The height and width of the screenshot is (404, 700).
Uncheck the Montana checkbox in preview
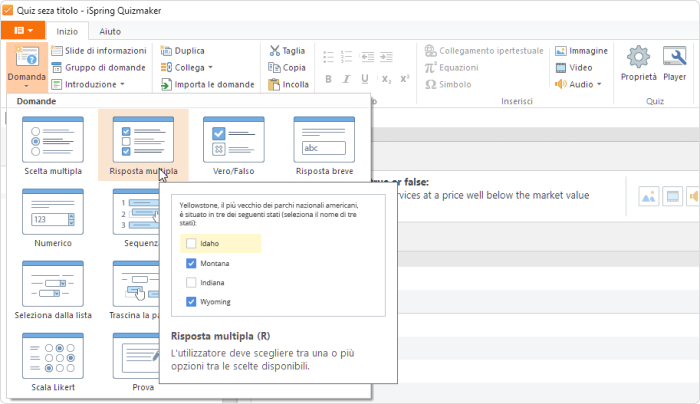191,263
